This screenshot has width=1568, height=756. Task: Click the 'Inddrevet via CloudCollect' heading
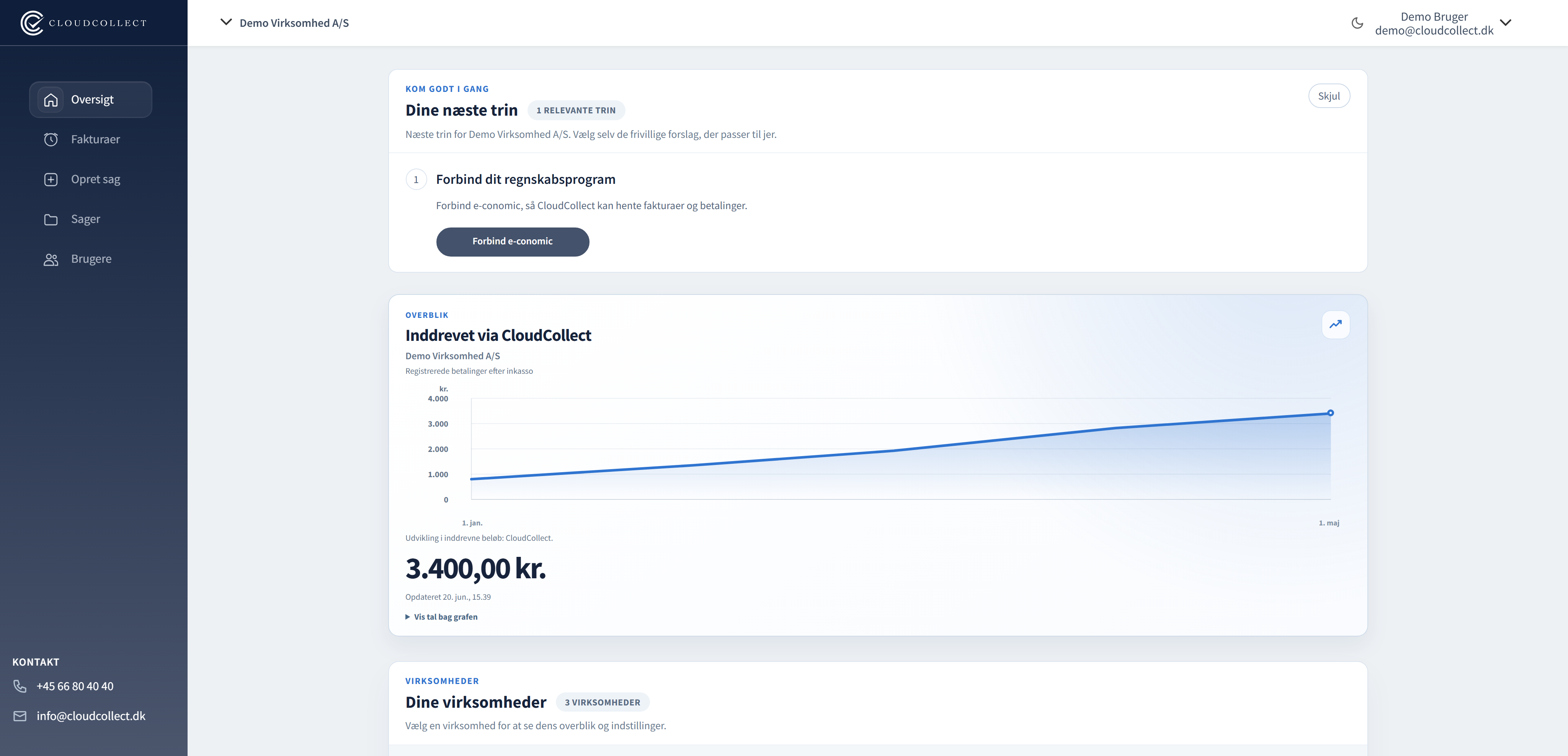tap(498, 335)
